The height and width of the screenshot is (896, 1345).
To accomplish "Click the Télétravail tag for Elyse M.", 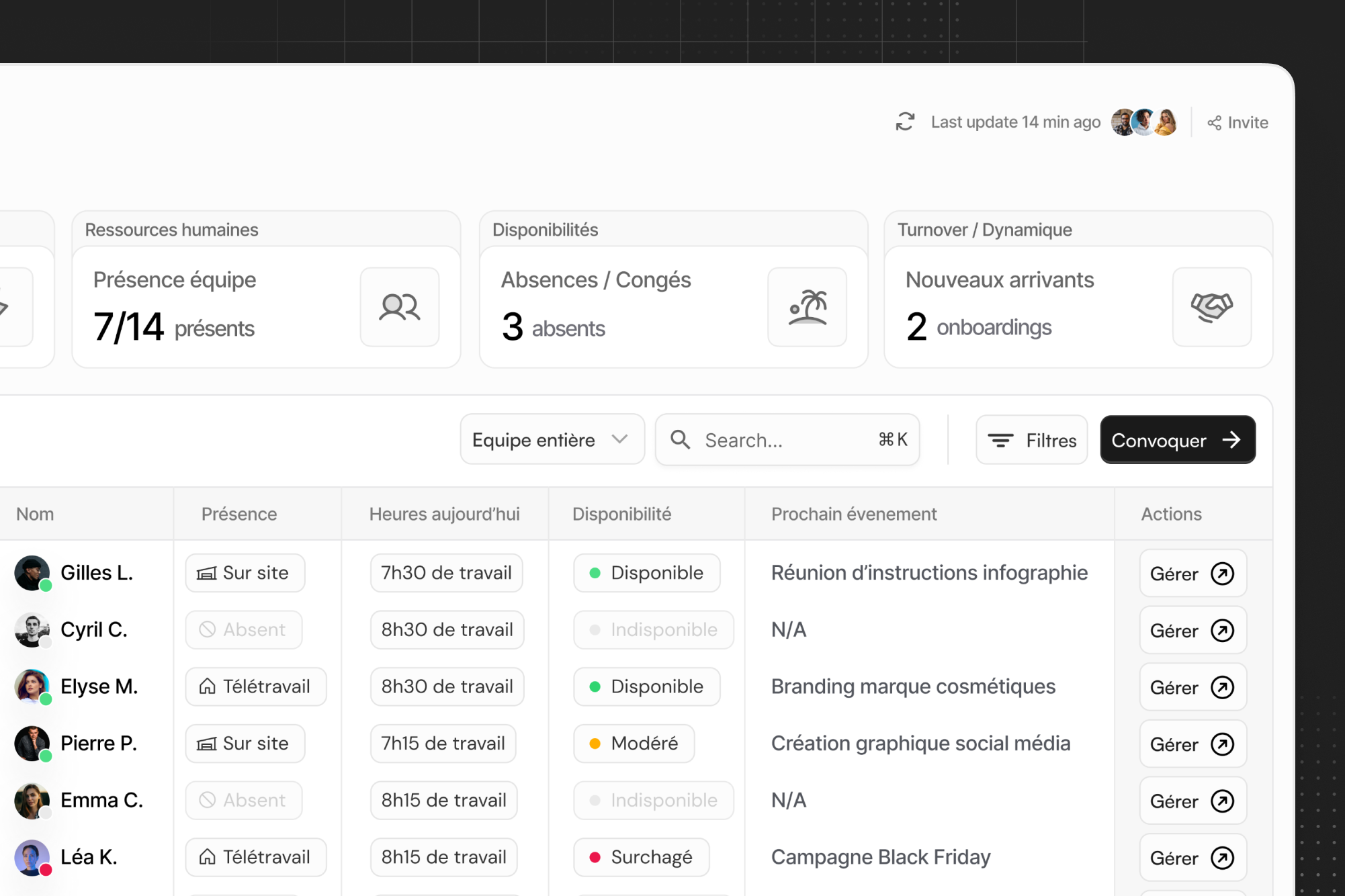I will [x=255, y=686].
